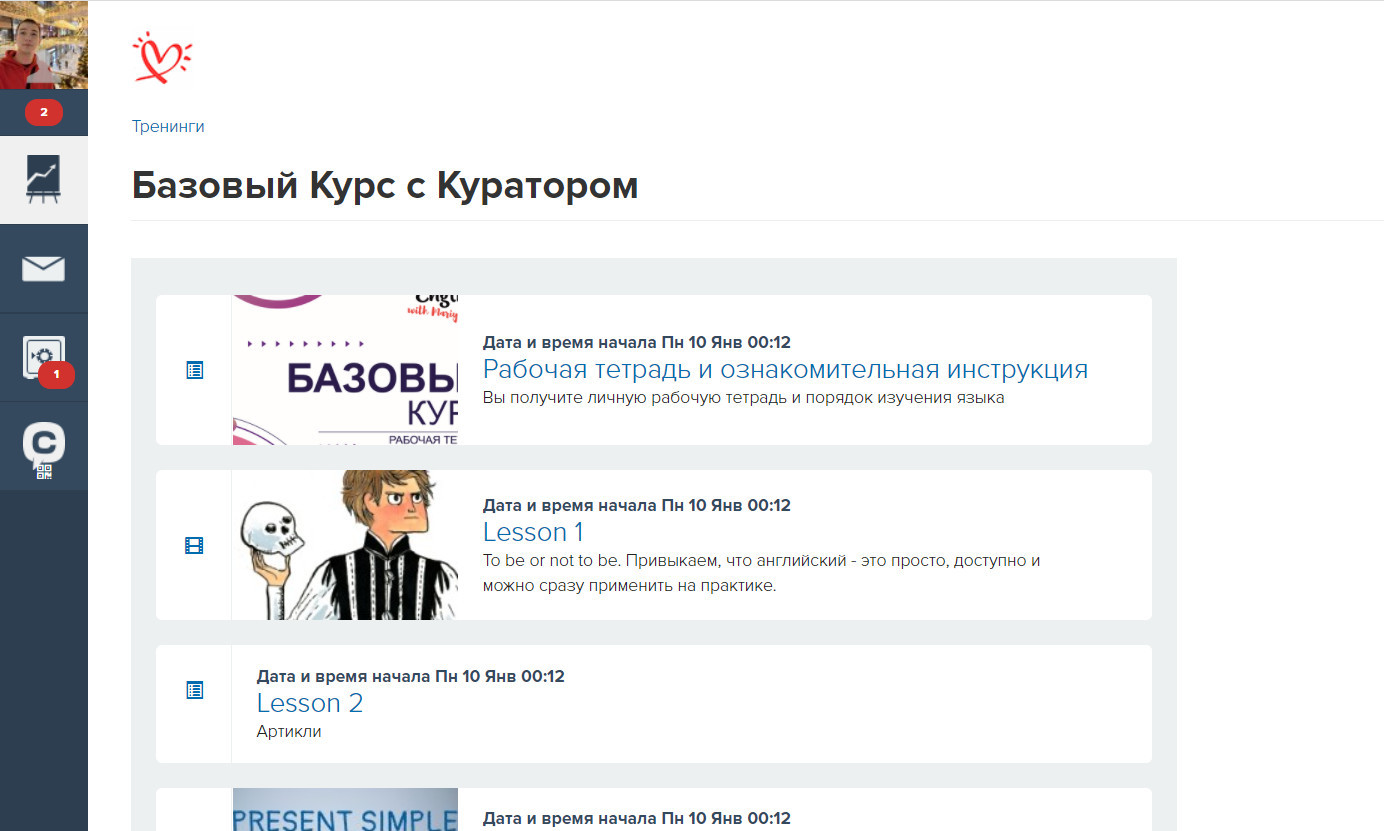1384x831 pixels.
Task: Open Рабочая тетрадь и ознакомительная инструкция
Action: click(785, 369)
